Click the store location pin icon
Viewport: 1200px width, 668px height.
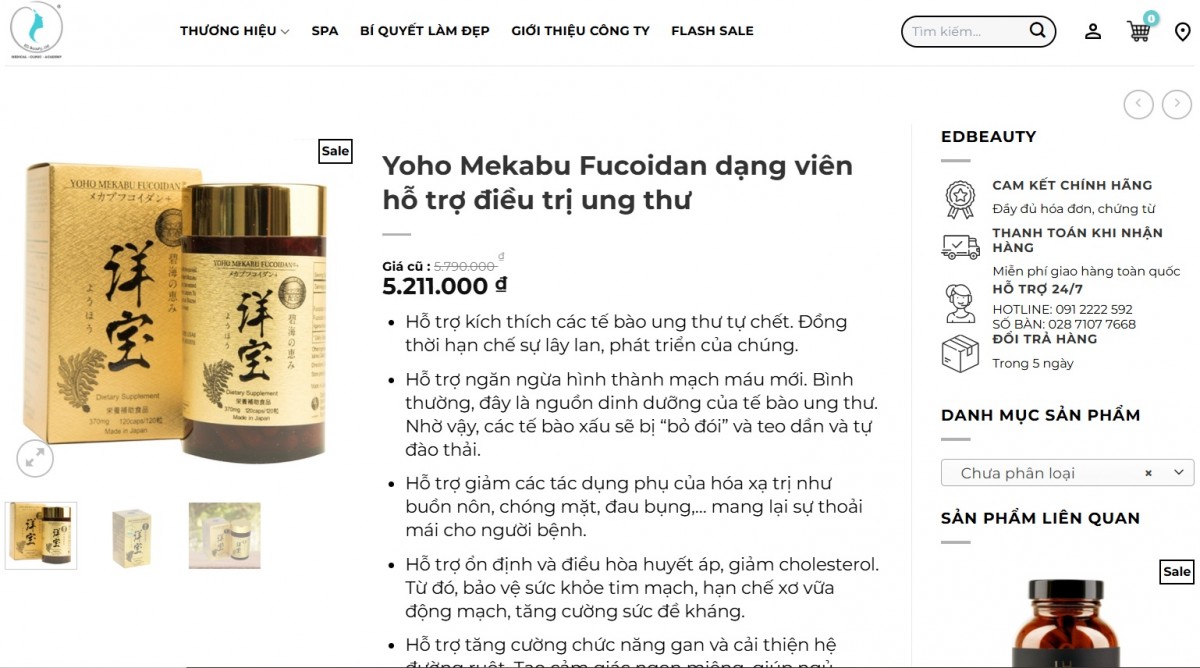tap(1182, 32)
